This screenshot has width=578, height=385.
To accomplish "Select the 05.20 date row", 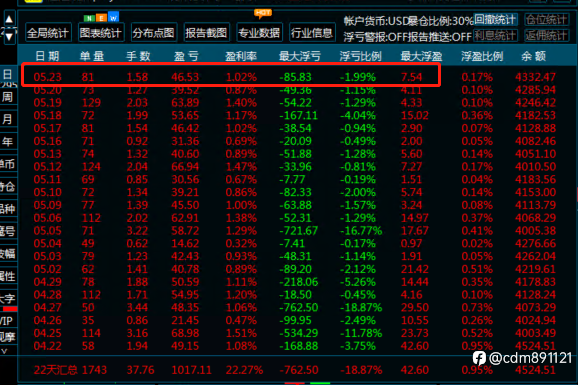I will pos(48,90).
